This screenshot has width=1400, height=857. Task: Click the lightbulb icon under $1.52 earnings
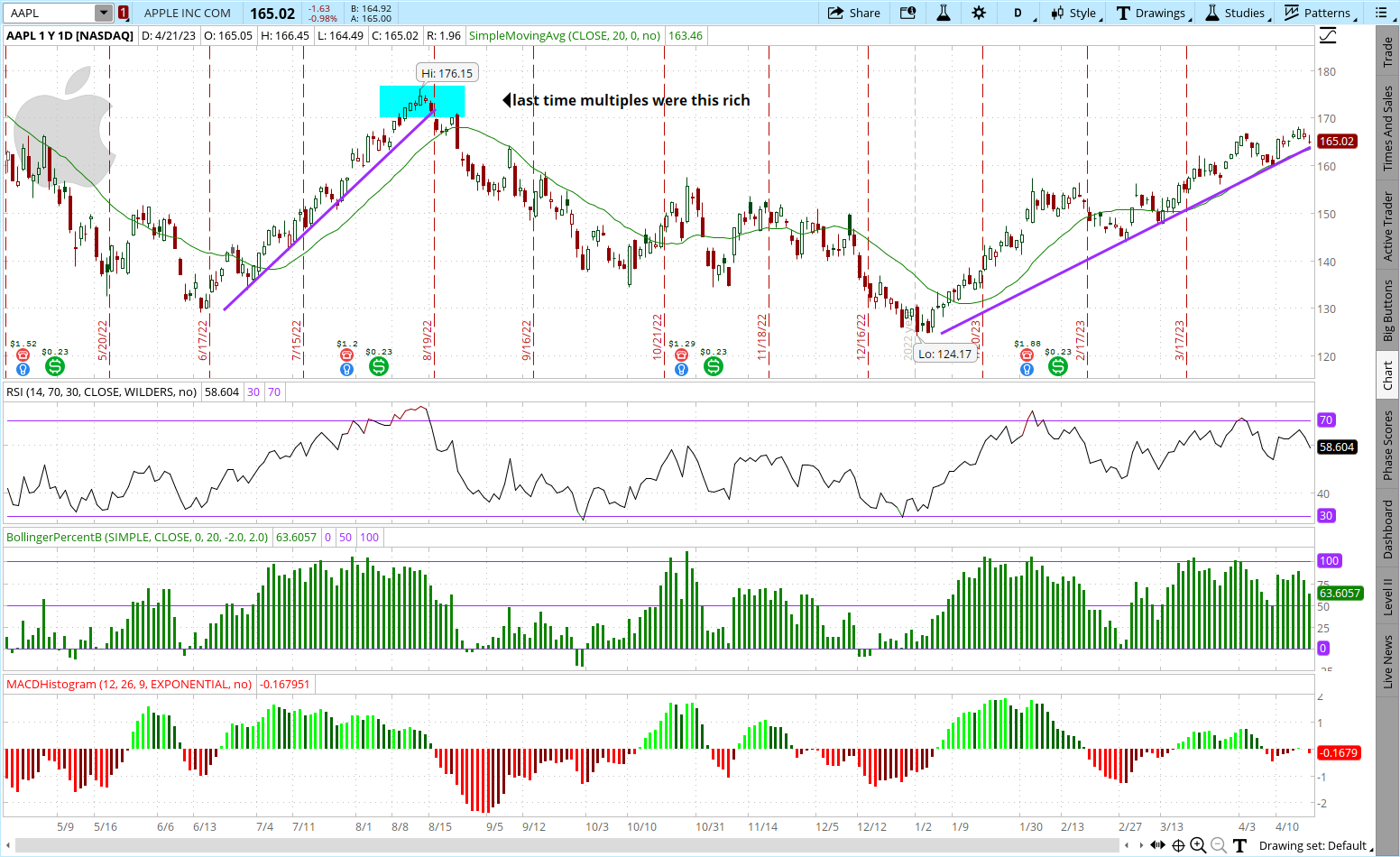tap(23, 369)
